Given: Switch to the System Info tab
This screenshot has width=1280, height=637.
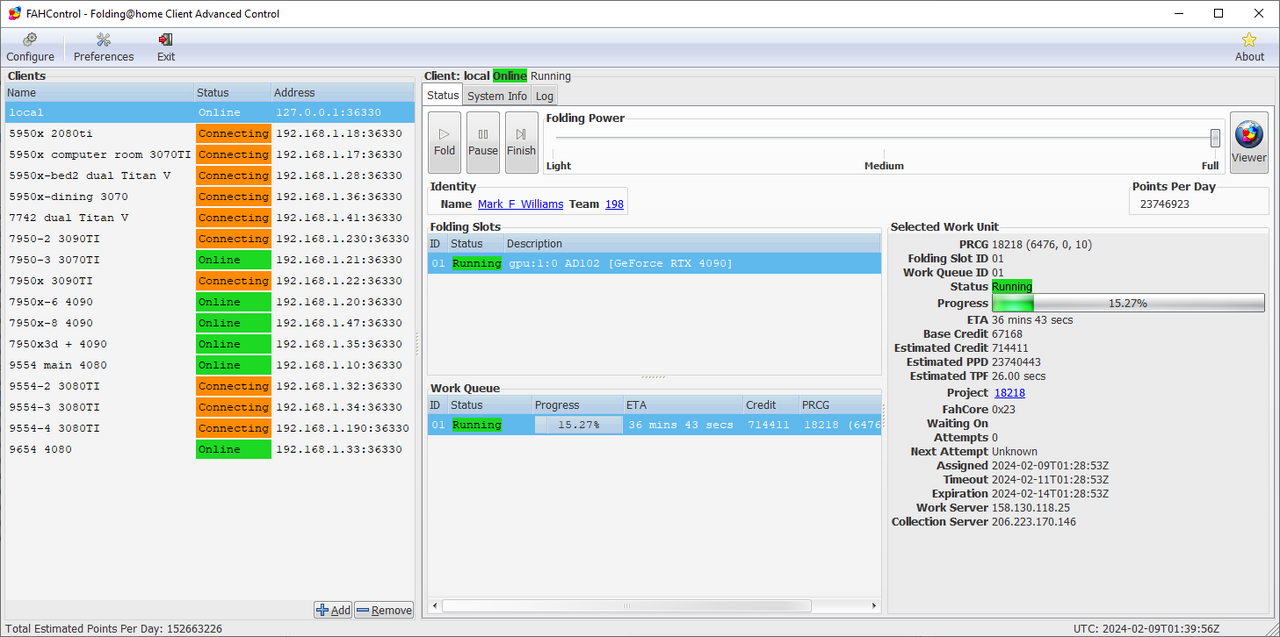Looking at the screenshot, I should click(x=496, y=96).
